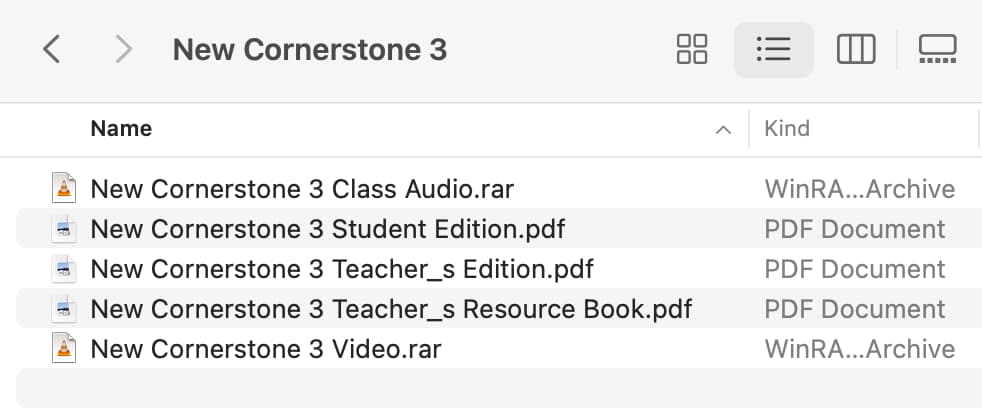Select New Cornerstone 3 Teacher_s Edition.pdf
Image resolution: width=982 pixels, height=414 pixels.
[499, 269]
